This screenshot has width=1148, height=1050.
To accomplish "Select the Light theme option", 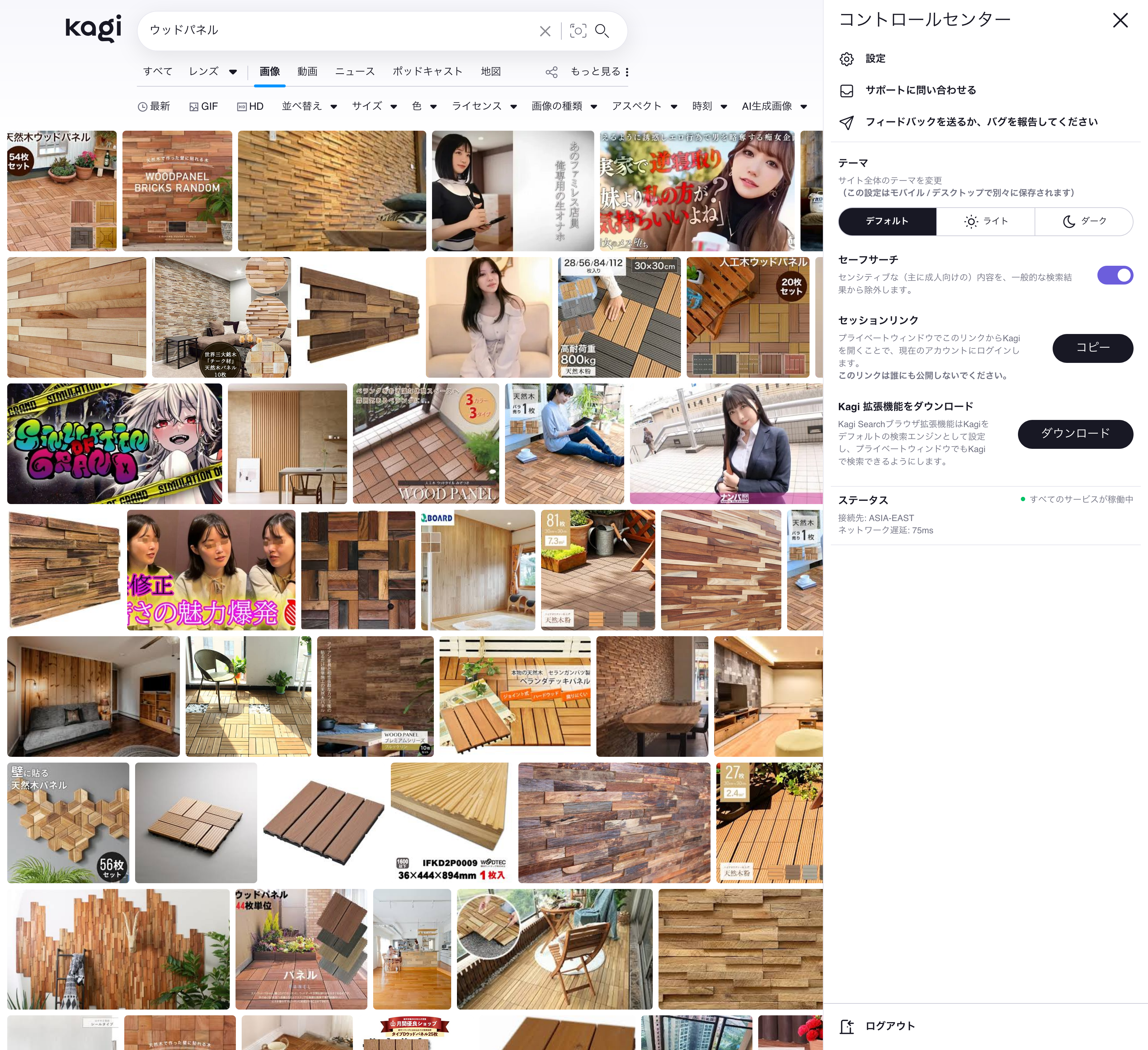I will [x=985, y=221].
